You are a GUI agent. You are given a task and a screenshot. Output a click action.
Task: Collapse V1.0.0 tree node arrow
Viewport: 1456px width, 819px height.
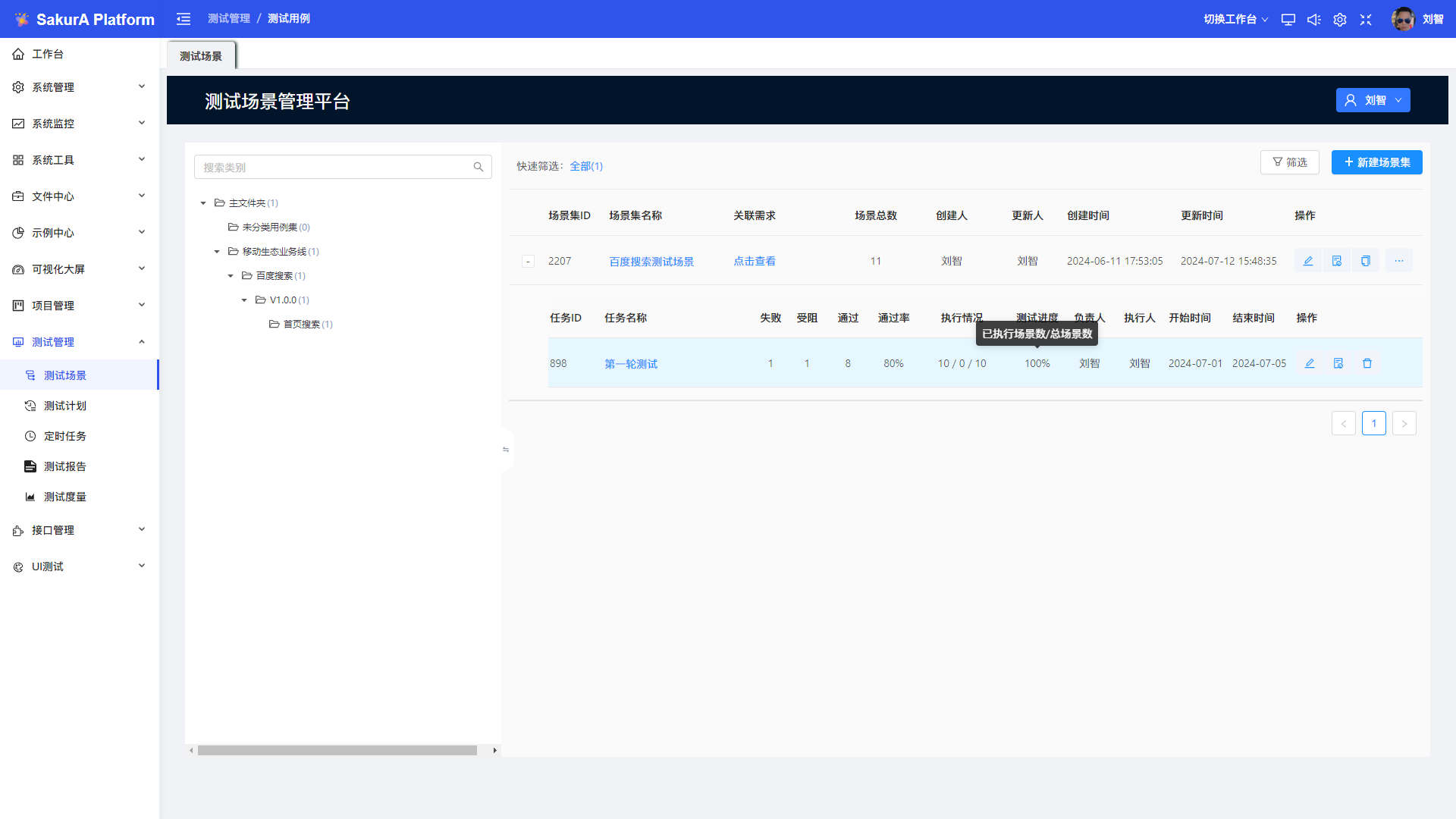click(244, 300)
